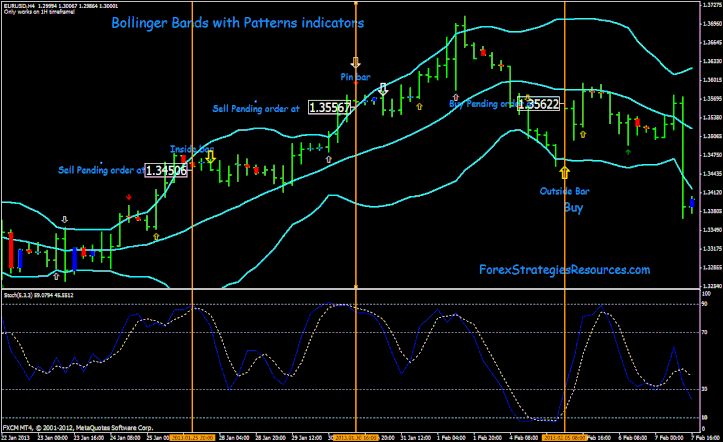This screenshot has width=723, height=442.
Task: Click the Buy label under Outside Bar
Action: coord(574,207)
